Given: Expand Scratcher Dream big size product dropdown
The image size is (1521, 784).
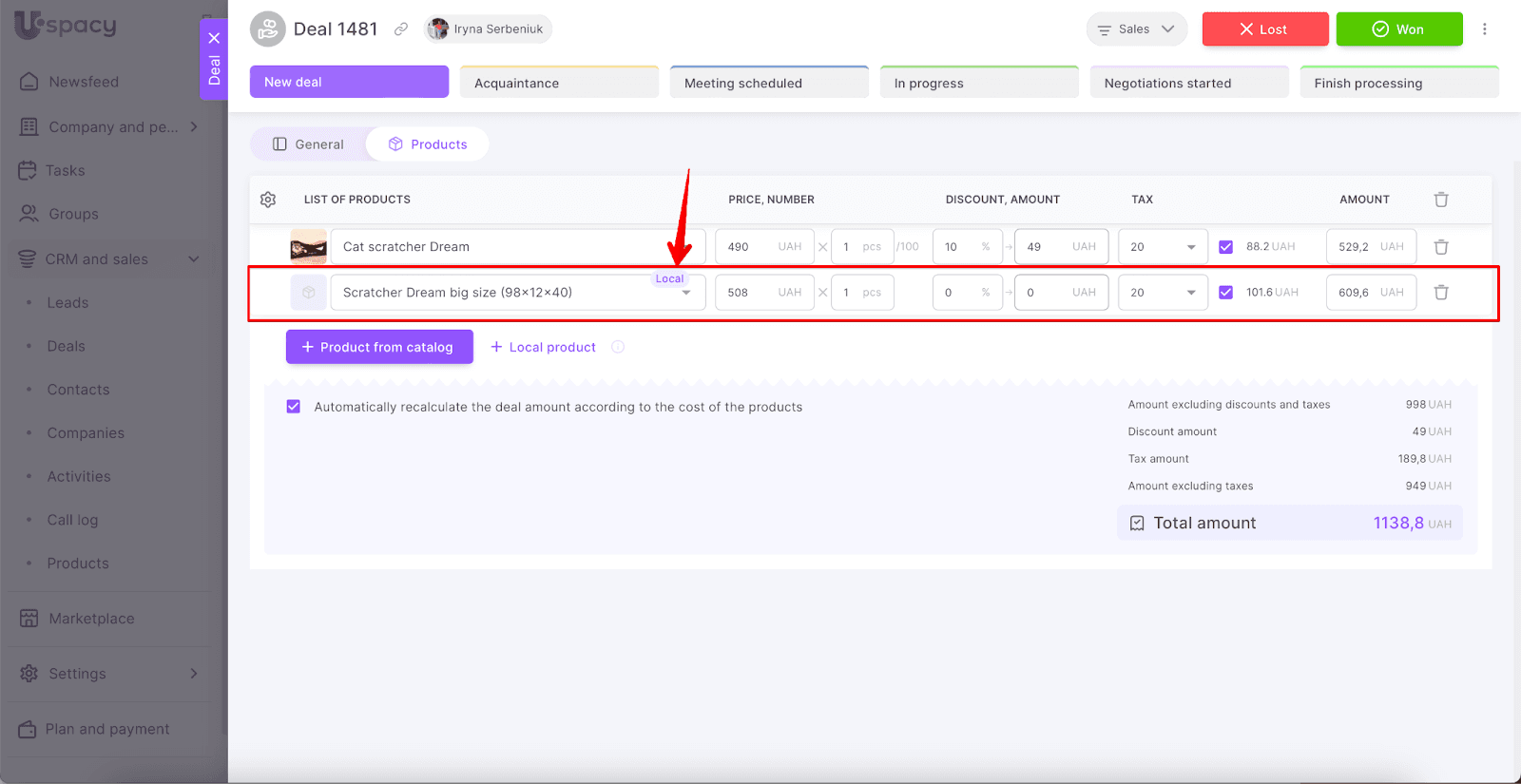Looking at the screenshot, I should (x=686, y=294).
